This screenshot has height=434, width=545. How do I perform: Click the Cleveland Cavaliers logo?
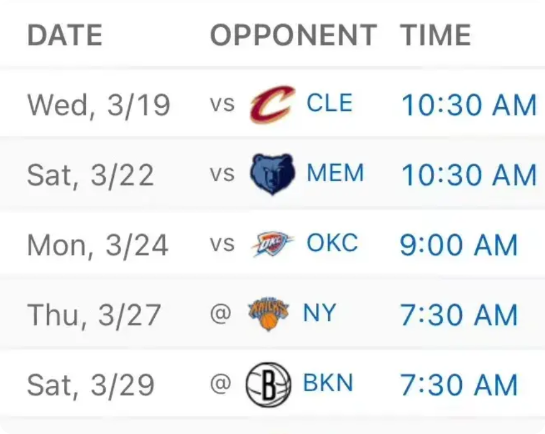[272, 104]
